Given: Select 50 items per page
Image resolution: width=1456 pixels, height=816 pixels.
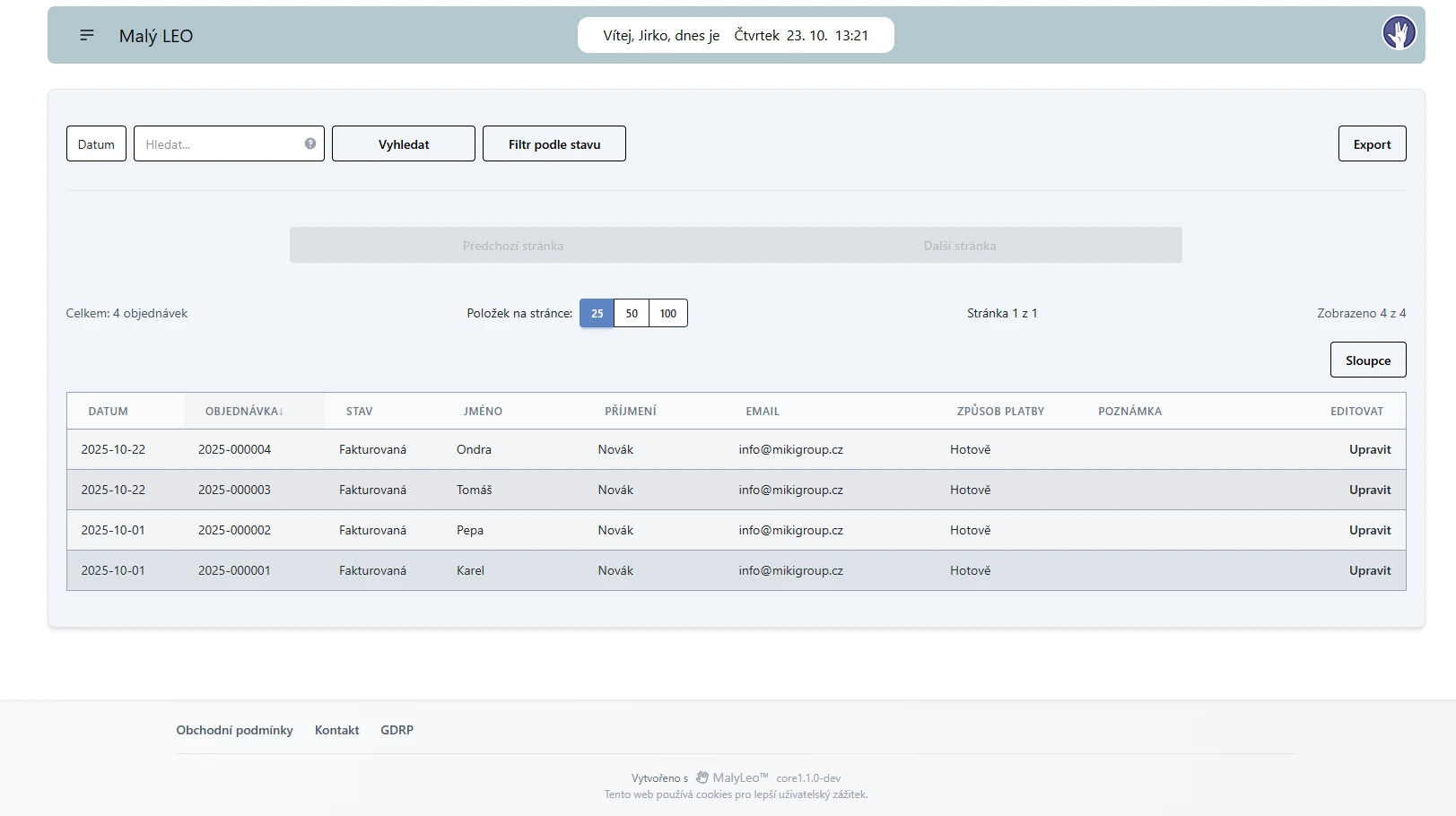Looking at the screenshot, I should click(x=632, y=313).
